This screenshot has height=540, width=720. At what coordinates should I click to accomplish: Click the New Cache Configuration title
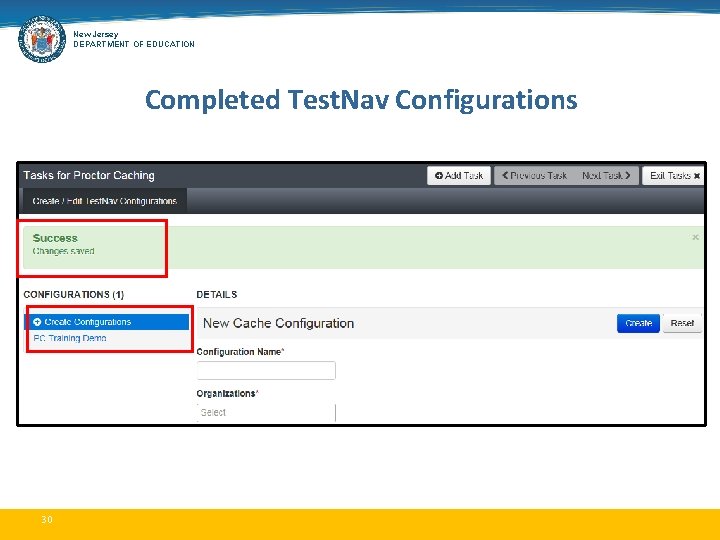tap(278, 323)
